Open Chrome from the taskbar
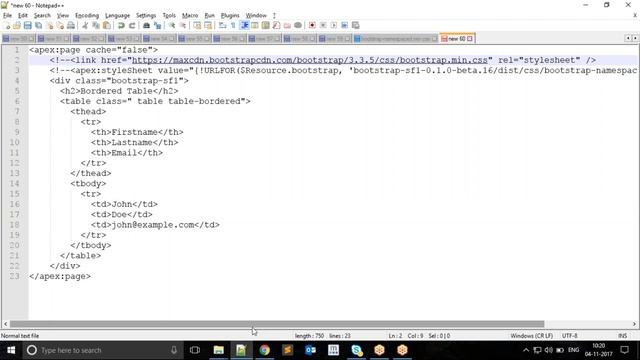Screen dimensions: 640x360 coord(264,350)
